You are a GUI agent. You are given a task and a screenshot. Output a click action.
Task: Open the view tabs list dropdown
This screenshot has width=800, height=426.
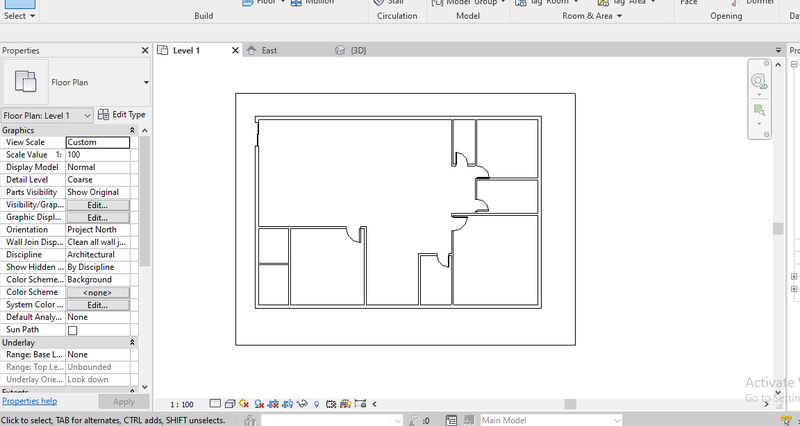(778, 50)
